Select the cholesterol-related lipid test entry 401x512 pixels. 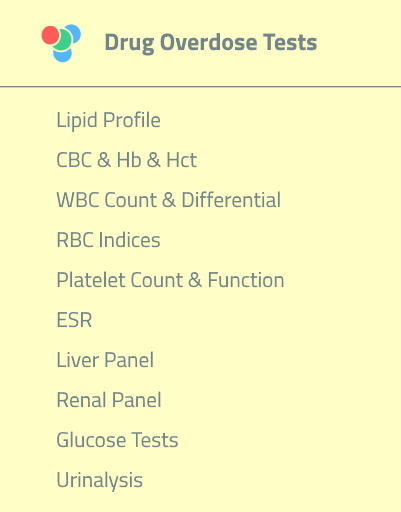(109, 120)
